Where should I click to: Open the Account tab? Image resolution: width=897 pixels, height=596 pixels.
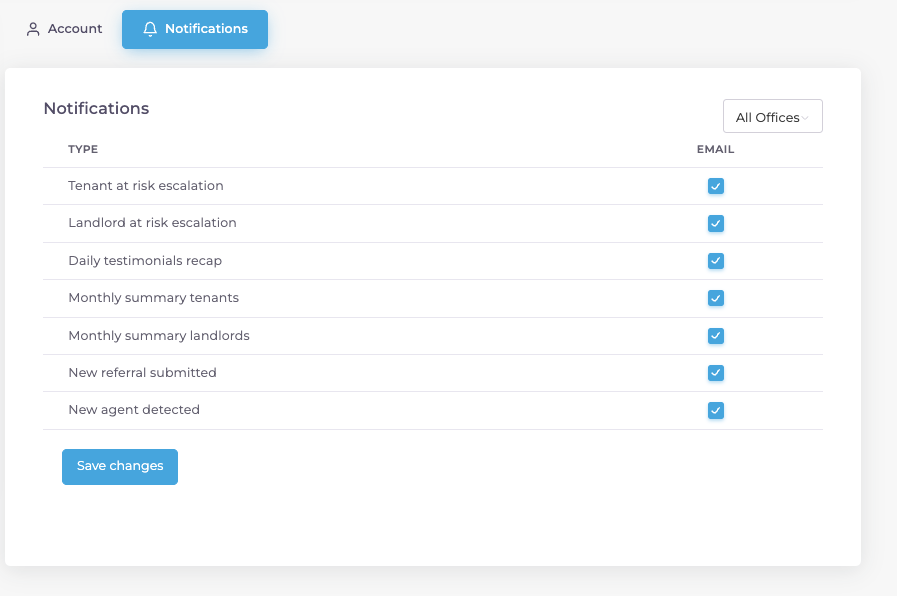click(x=64, y=29)
